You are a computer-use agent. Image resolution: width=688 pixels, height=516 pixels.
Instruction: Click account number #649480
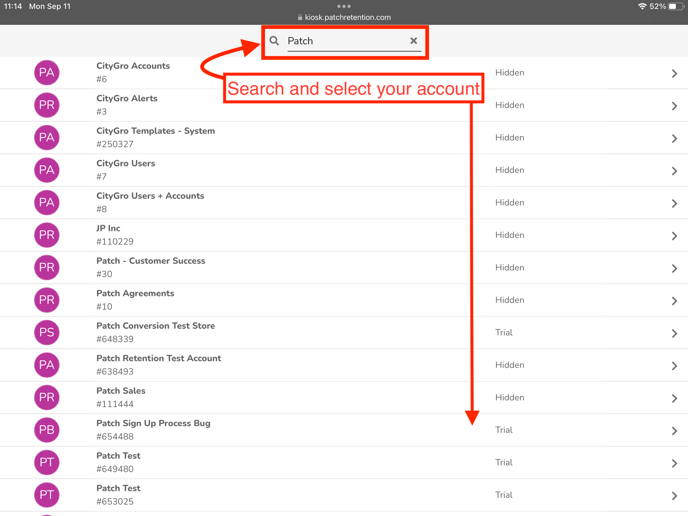pos(115,469)
